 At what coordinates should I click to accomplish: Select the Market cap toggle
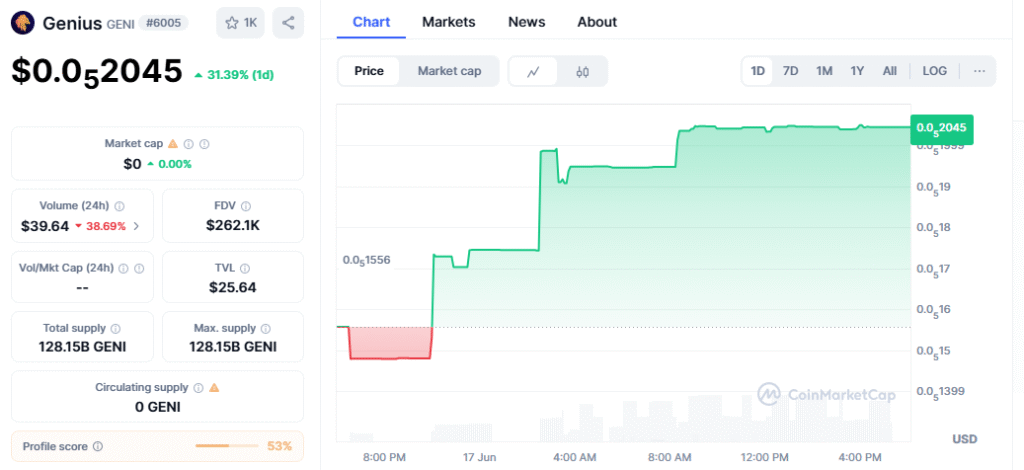coord(449,71)
